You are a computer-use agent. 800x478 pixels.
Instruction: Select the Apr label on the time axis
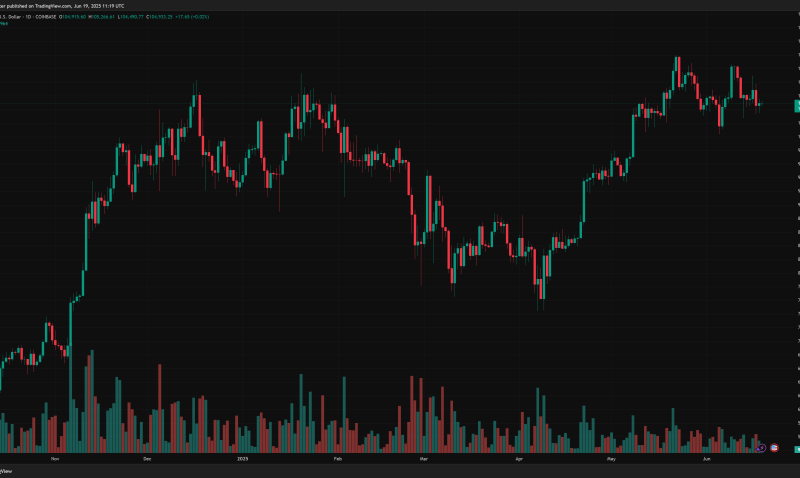pos(519,459)
